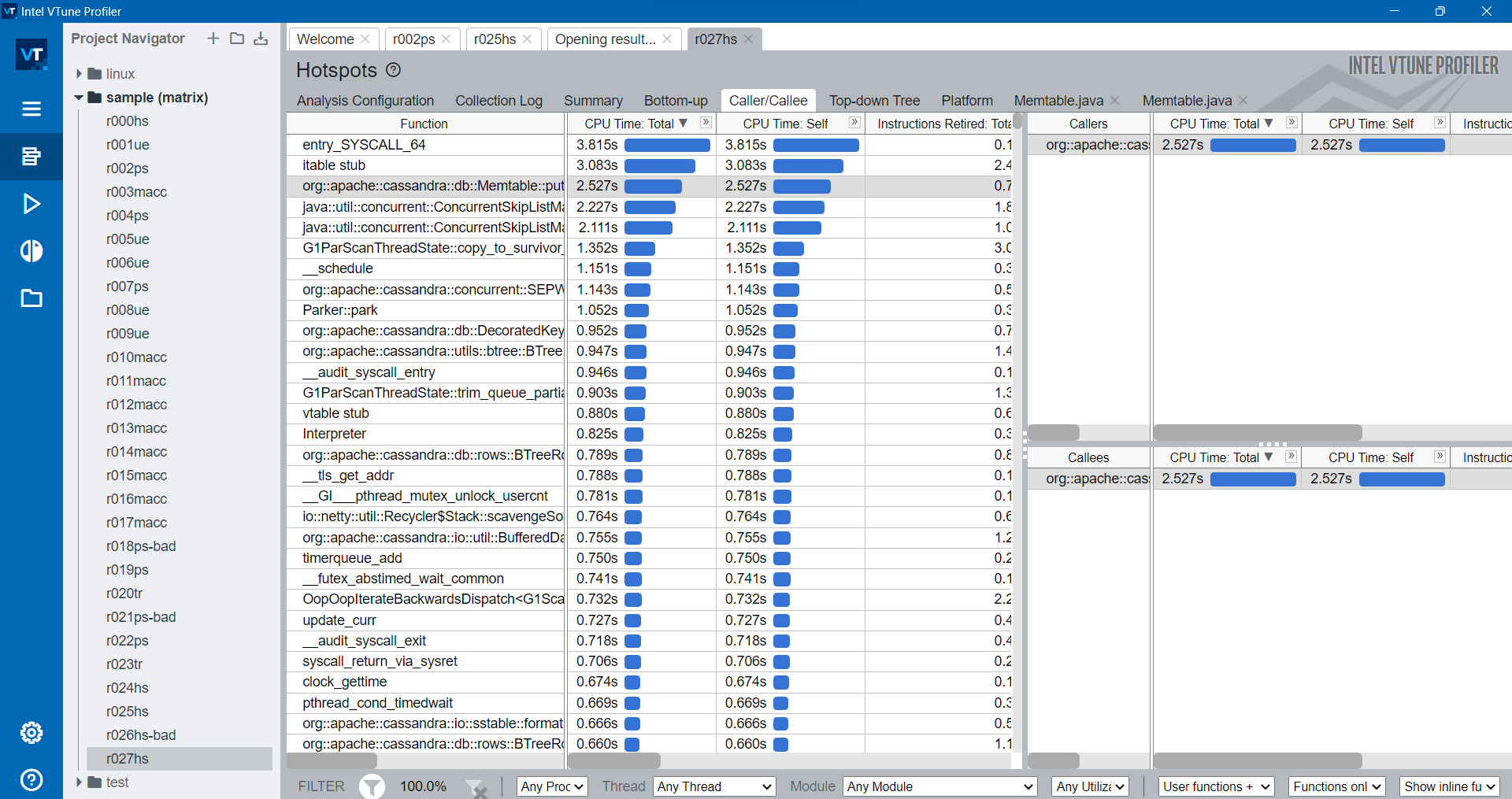The width and height of the screenshot is (1512, 799).
Task: Click the filter funnel icon
Action: pyautogui.click(x=372, y=786)
